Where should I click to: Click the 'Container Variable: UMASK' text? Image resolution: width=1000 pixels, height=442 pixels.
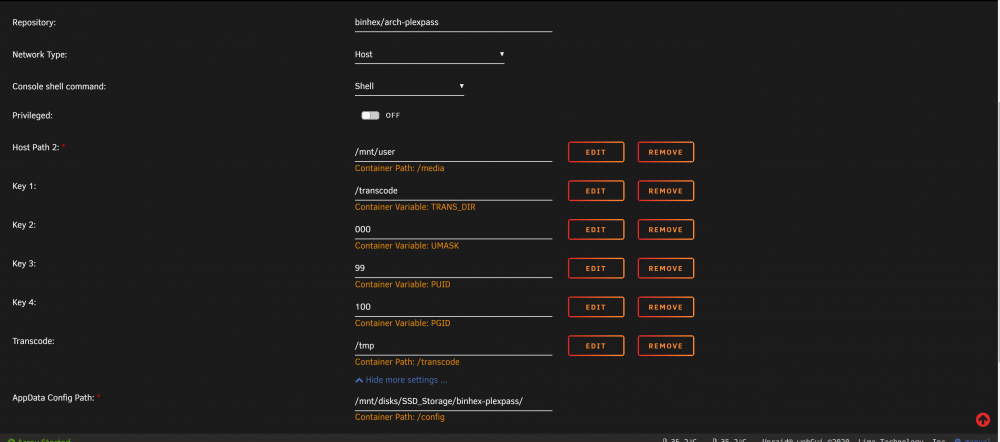tap(407, 246)
